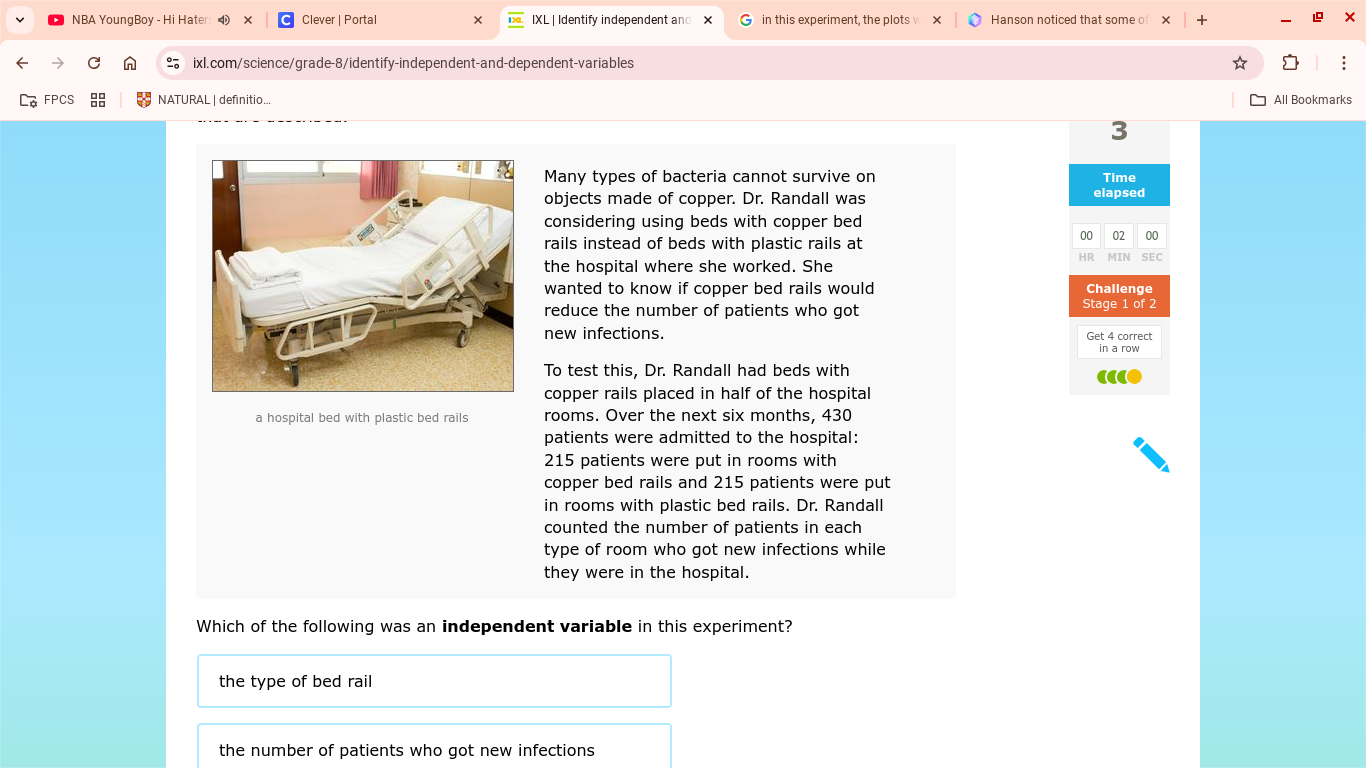
Task: Open the NATURAL definition bookmark
Action: coord(204,100)
